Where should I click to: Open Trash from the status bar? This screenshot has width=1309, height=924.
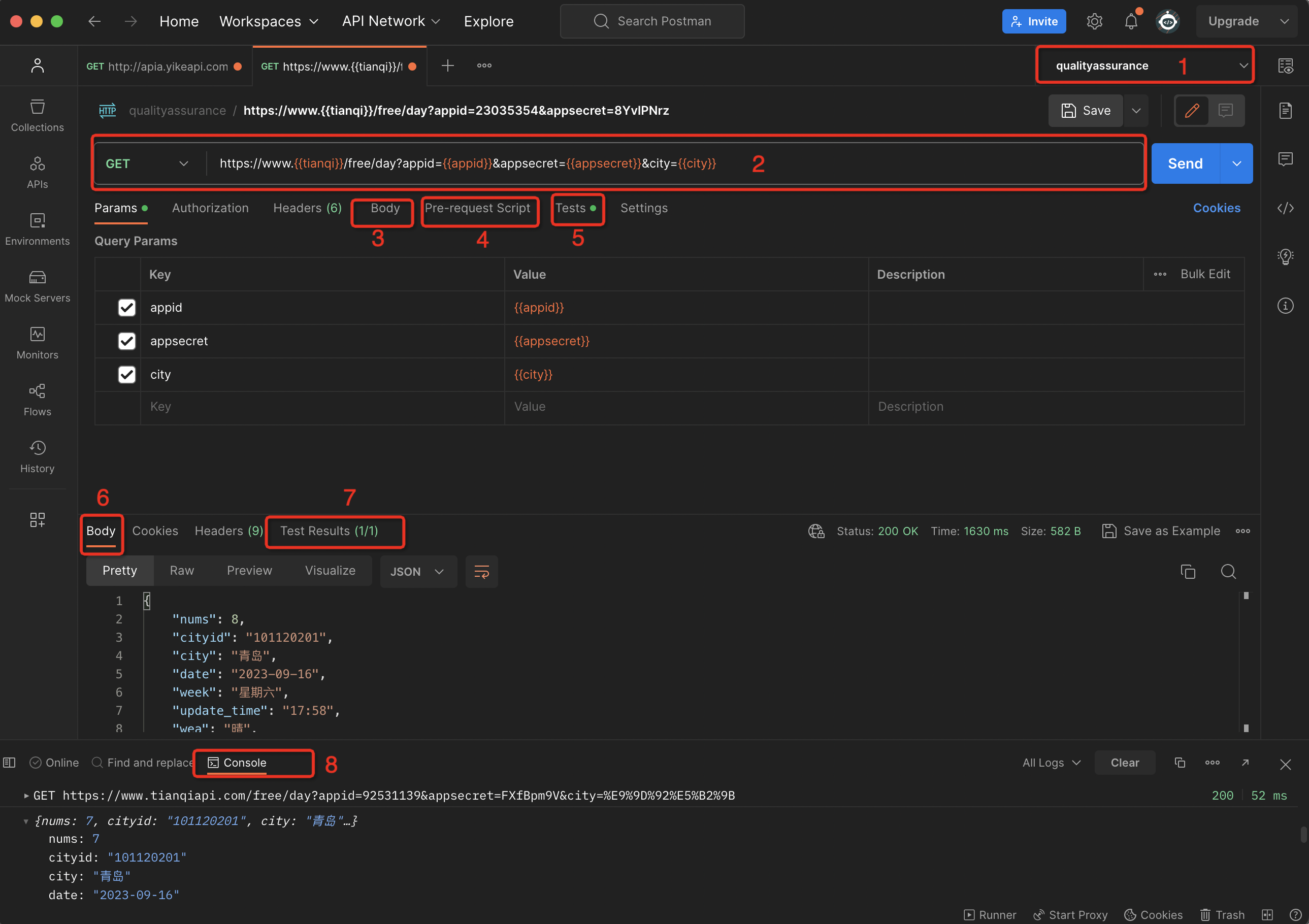1222,914
